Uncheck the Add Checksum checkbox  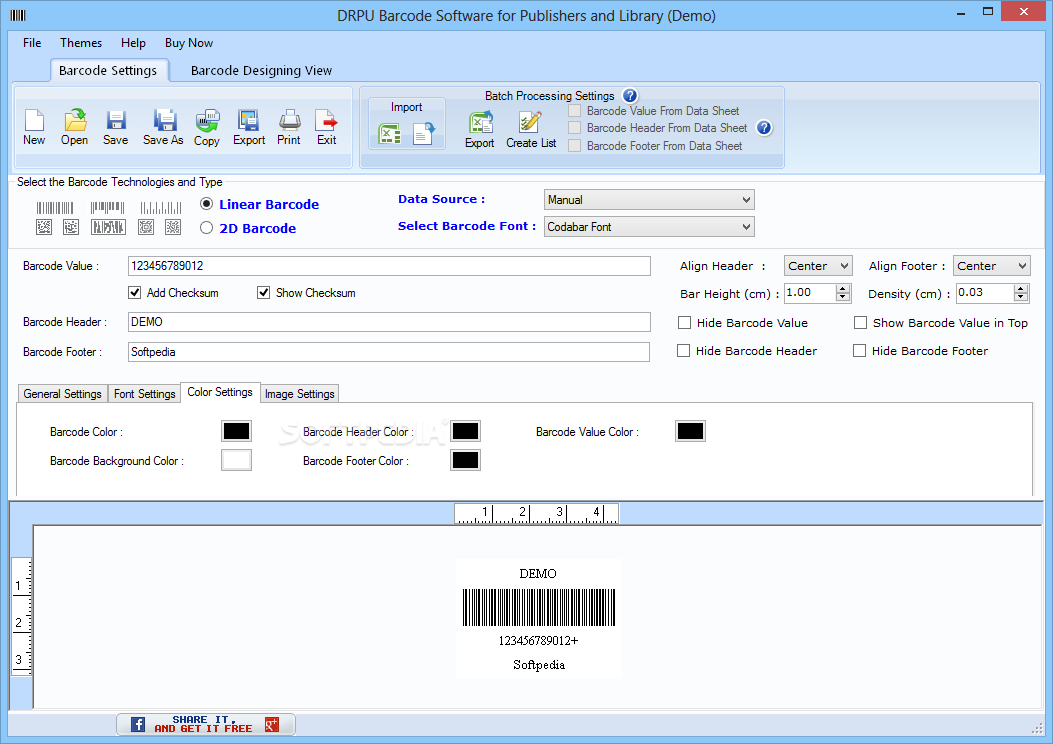pos(135,293)
